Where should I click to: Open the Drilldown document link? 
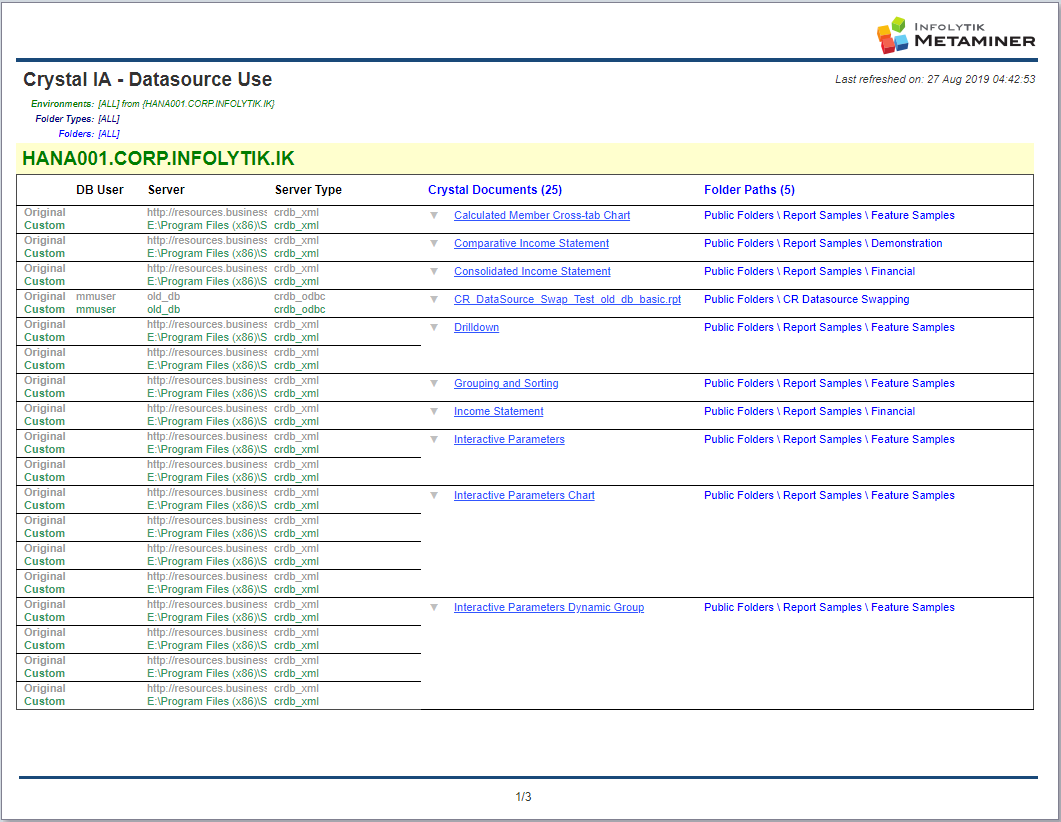click(x=476, y=327)
